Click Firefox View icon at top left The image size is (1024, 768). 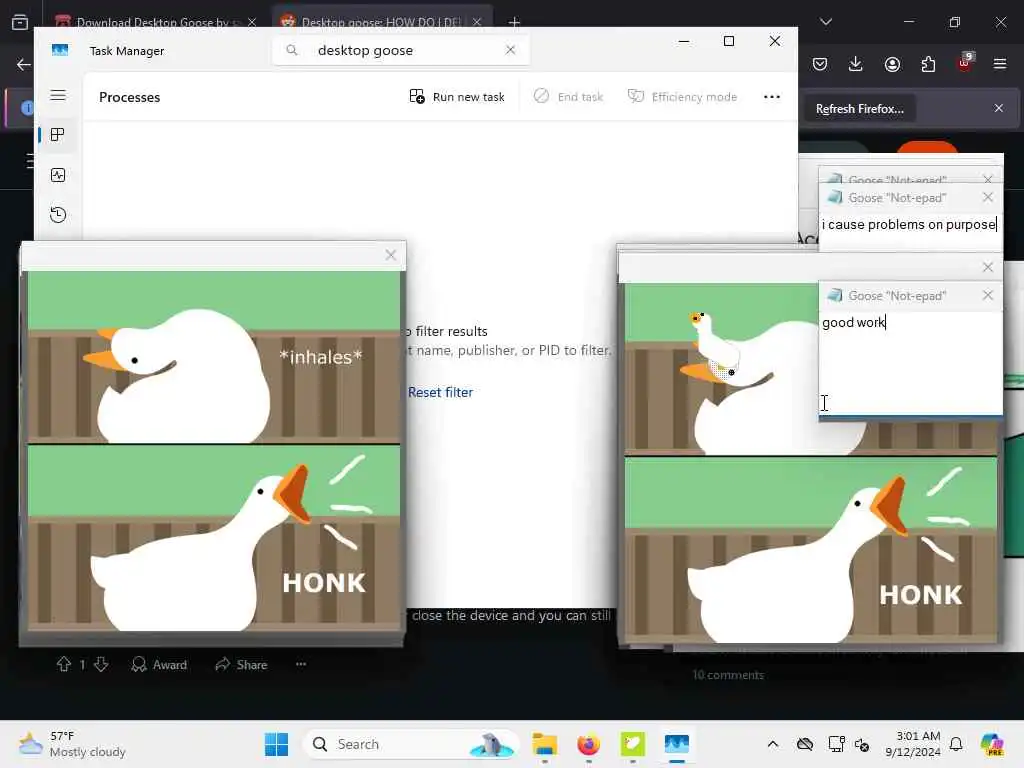(20, 22)
